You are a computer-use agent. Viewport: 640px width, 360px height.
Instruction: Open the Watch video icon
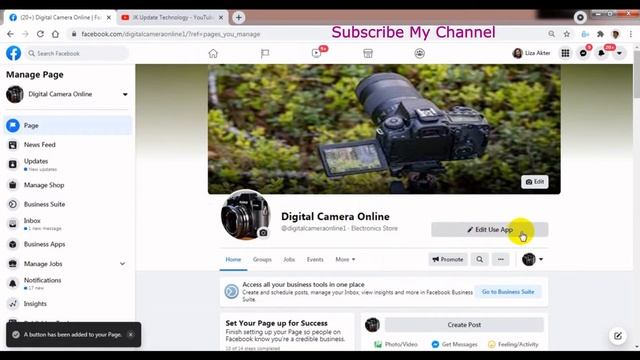[x=317, y=53]
